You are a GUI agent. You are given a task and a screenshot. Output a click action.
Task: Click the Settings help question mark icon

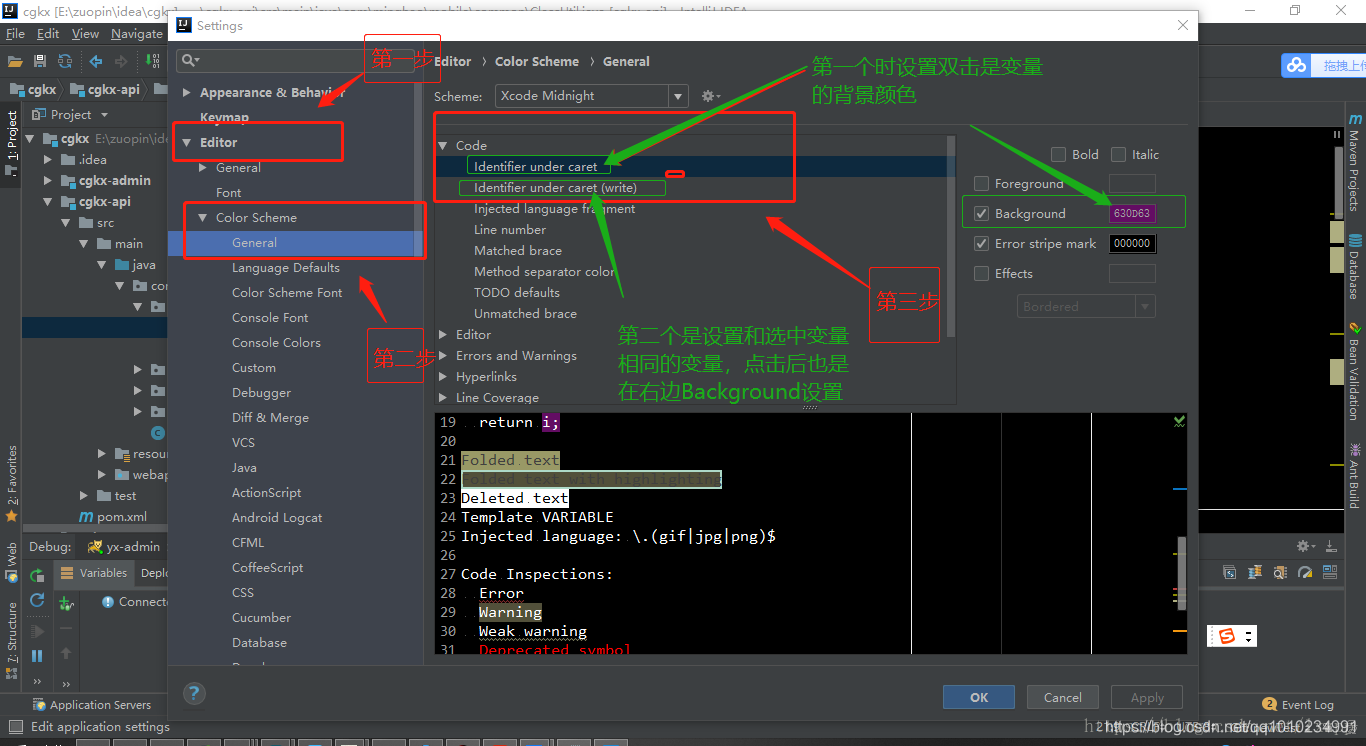[195, 693]
